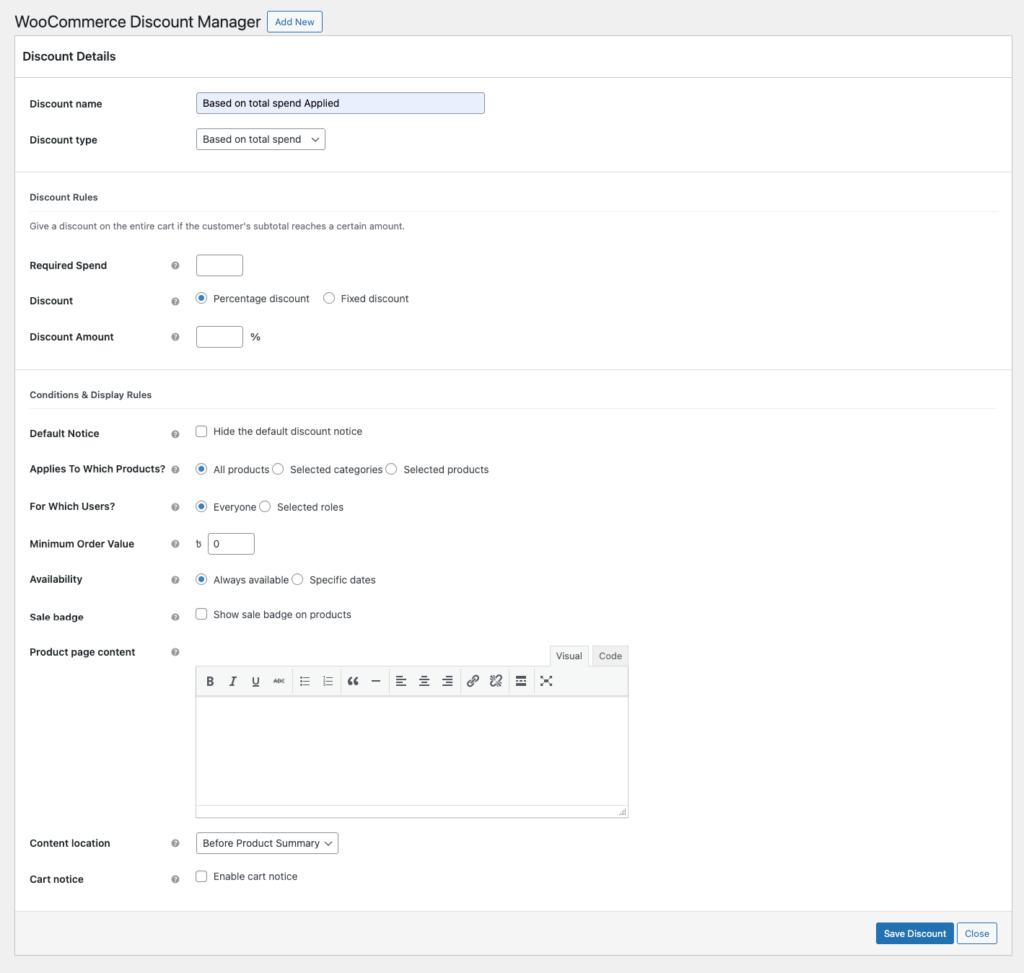Switch editor to Visual tab
The height and width of the screenshot is (973, 1024).
click(569, 656)
